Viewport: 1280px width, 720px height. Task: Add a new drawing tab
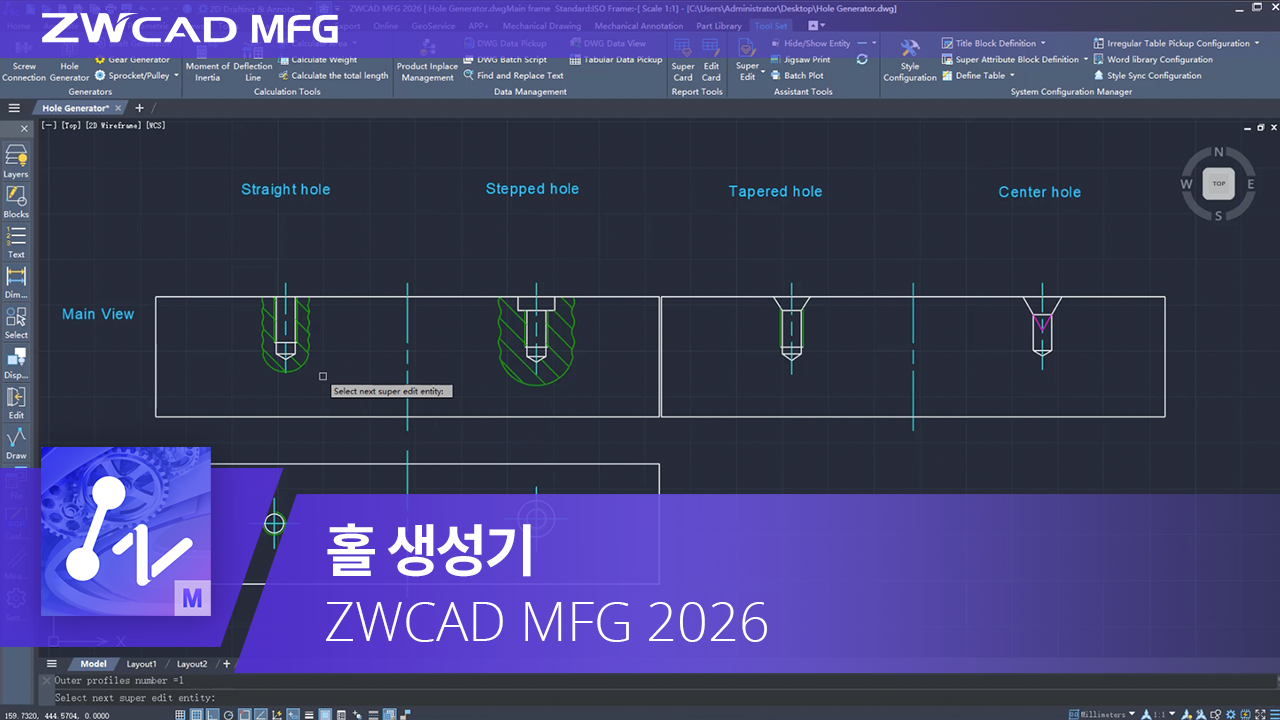click(139, 108)
